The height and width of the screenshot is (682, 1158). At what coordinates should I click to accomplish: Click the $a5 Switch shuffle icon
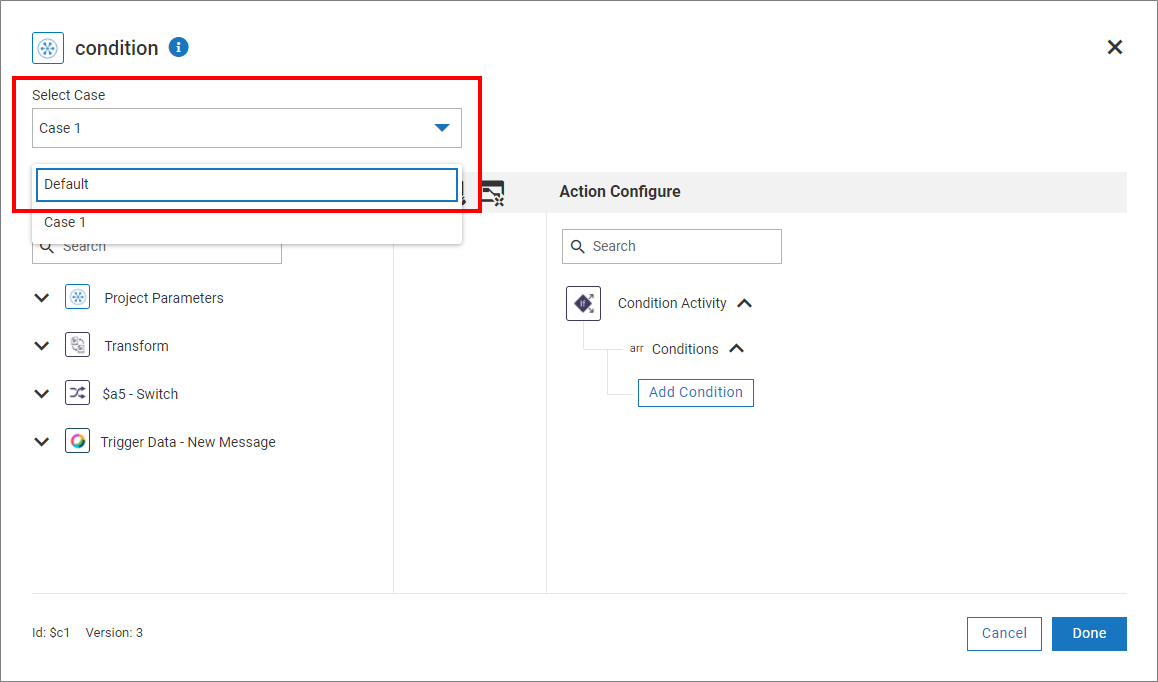point(78,394)
